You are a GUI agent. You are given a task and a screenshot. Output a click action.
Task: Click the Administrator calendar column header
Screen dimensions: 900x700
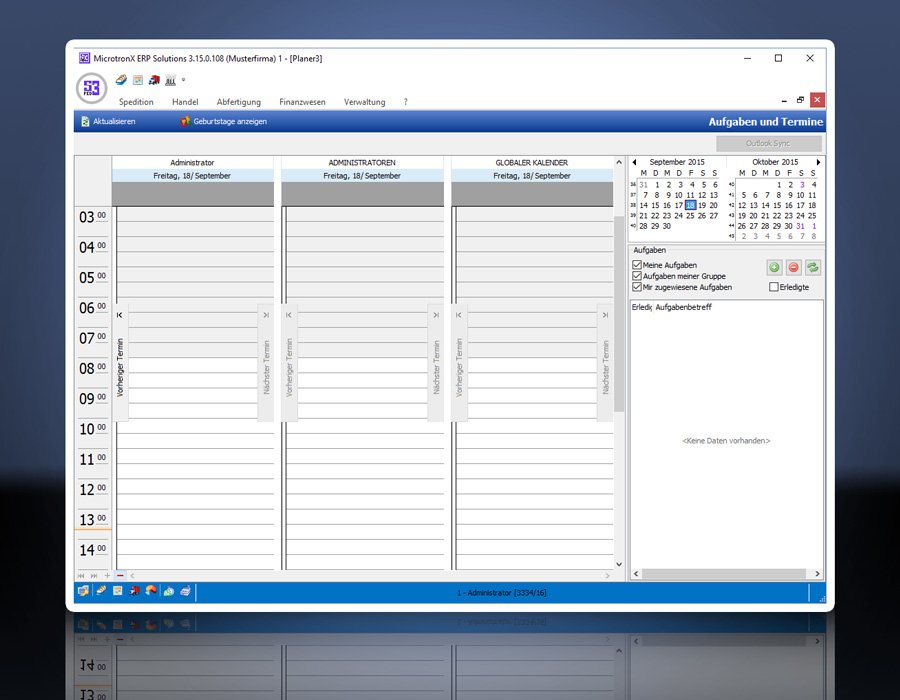192,163
